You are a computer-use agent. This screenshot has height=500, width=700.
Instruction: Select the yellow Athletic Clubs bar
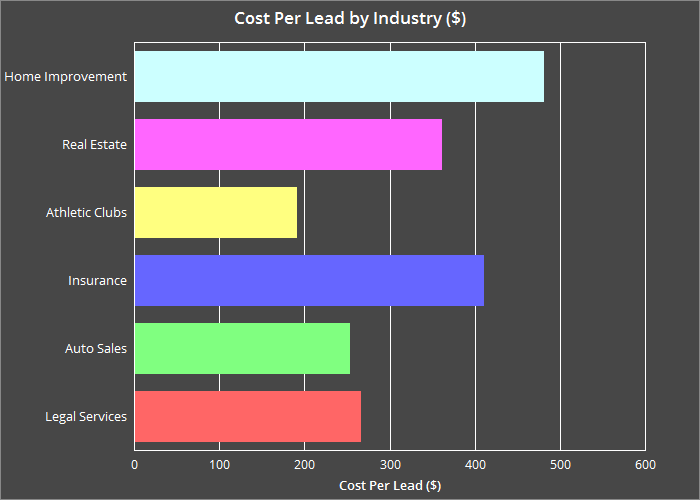tap(216, 213)
